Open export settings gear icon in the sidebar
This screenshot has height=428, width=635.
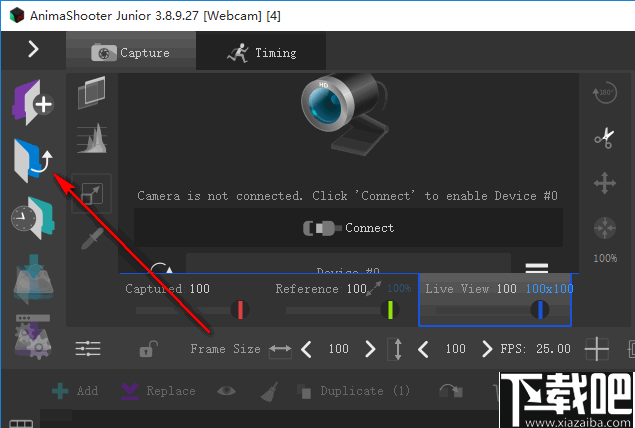point(33,337)
